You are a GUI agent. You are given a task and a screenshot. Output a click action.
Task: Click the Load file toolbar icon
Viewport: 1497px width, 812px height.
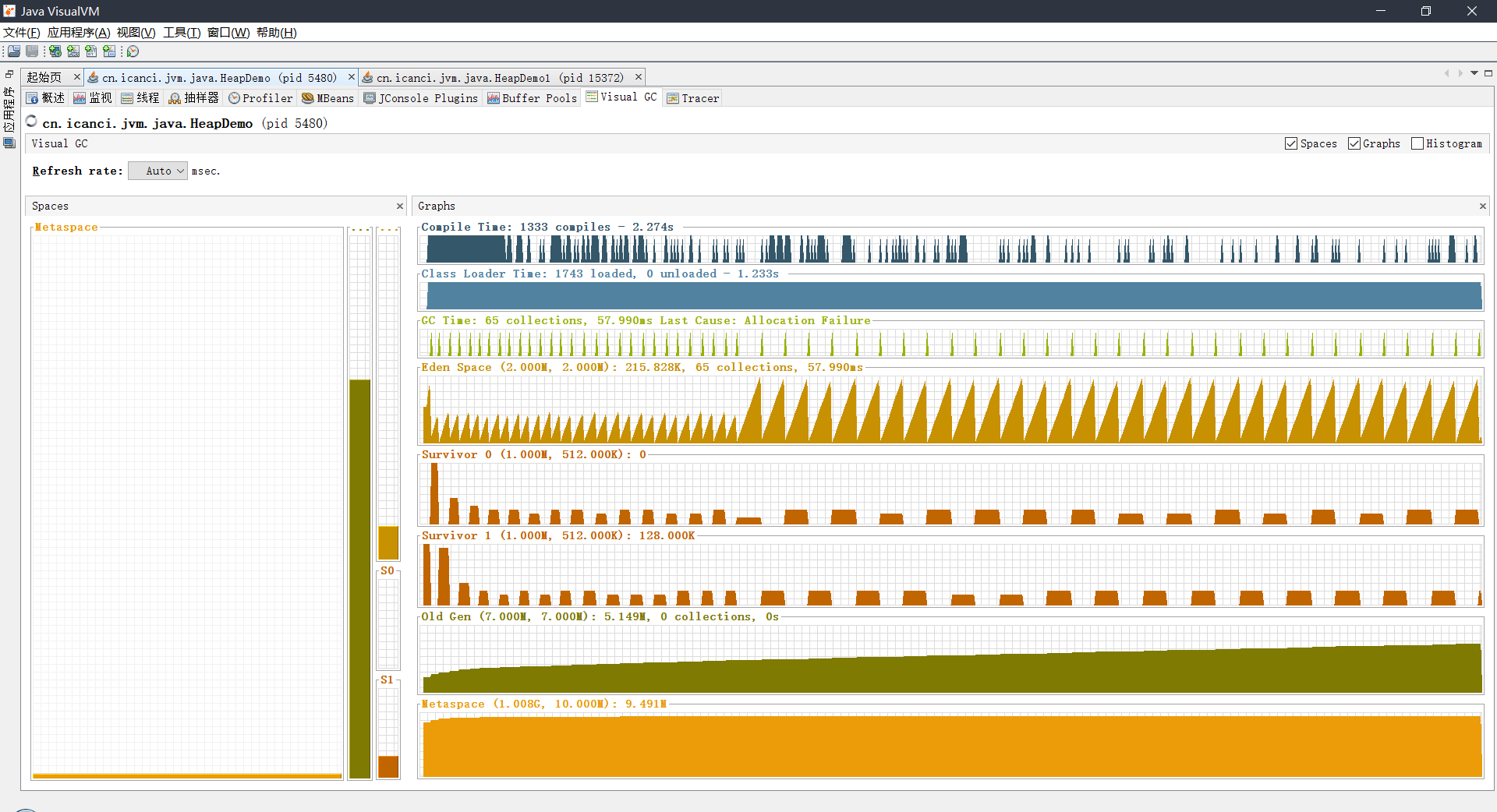(14, 51)
